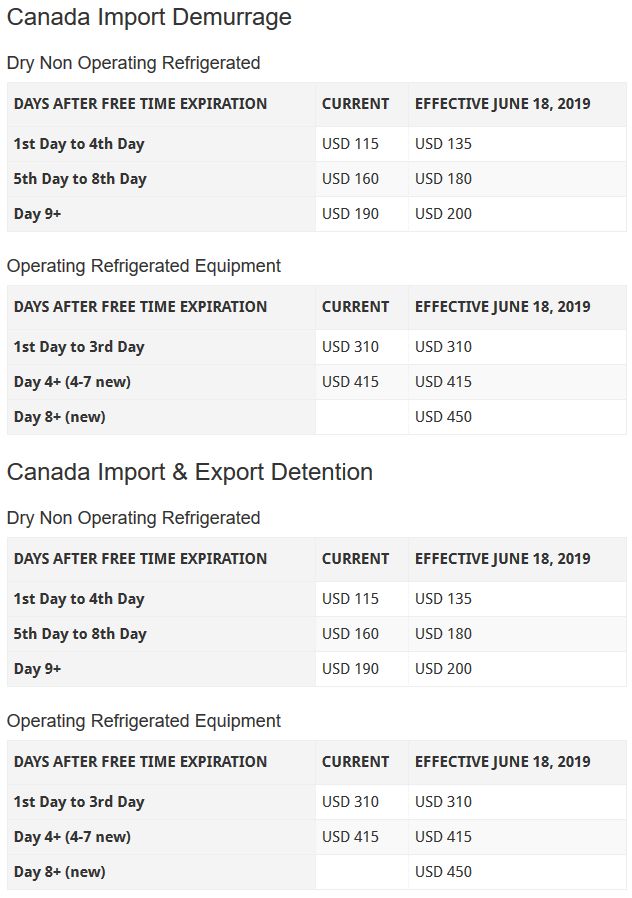632x898 pixels.
Task: Select Demurrage "Operating Refrigerated Equipment" subheading
Action: point(144,266)
